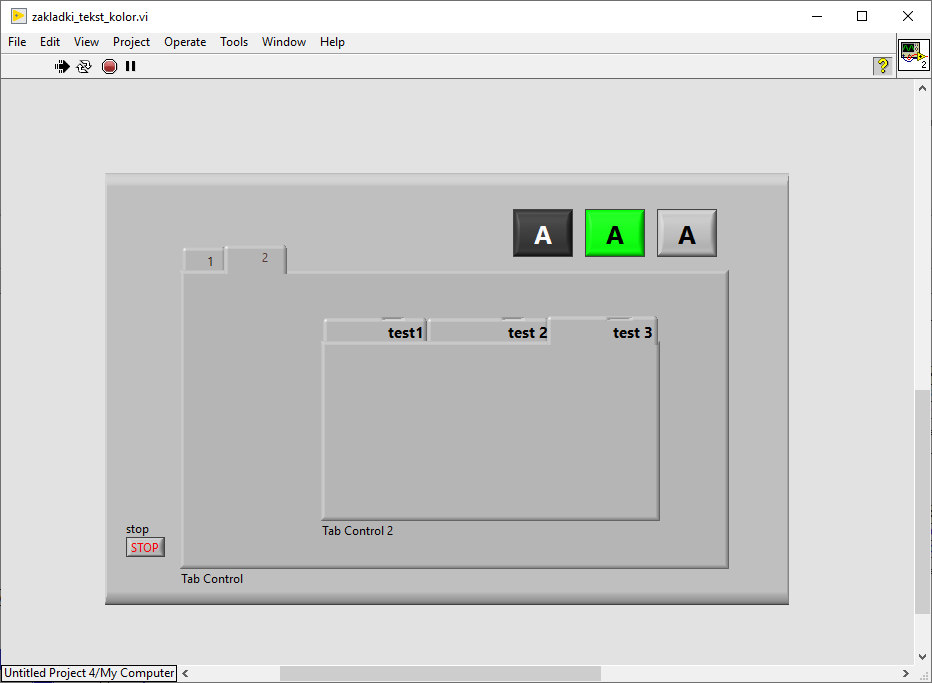The height and width of the screenshot is (683, 932).
Task: Click the Tab Control label text
Action: coord(212,579)
